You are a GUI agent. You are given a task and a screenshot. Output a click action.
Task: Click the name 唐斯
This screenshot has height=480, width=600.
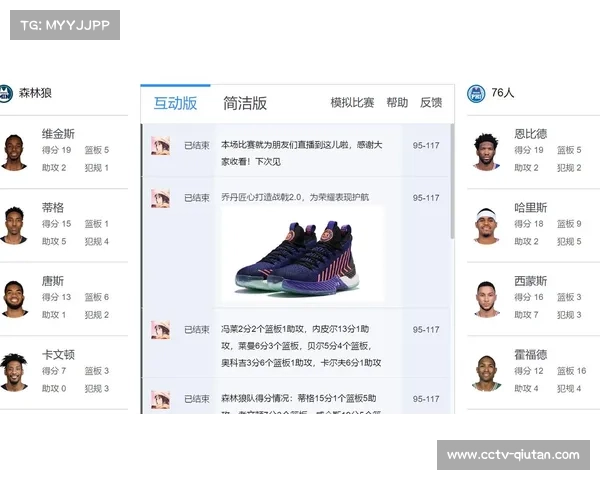coord(53,281)
